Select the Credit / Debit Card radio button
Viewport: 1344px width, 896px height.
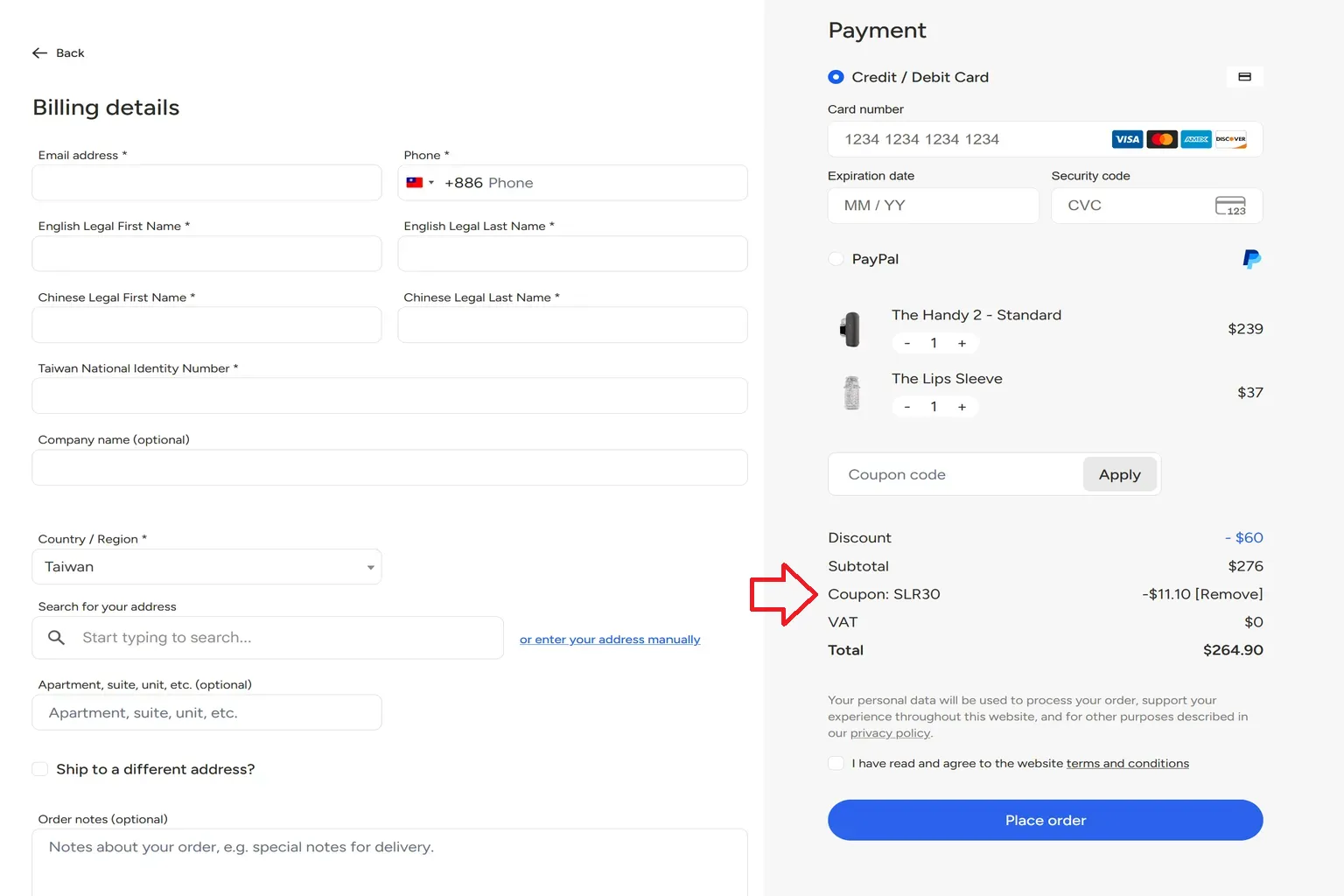pos(836,77)
